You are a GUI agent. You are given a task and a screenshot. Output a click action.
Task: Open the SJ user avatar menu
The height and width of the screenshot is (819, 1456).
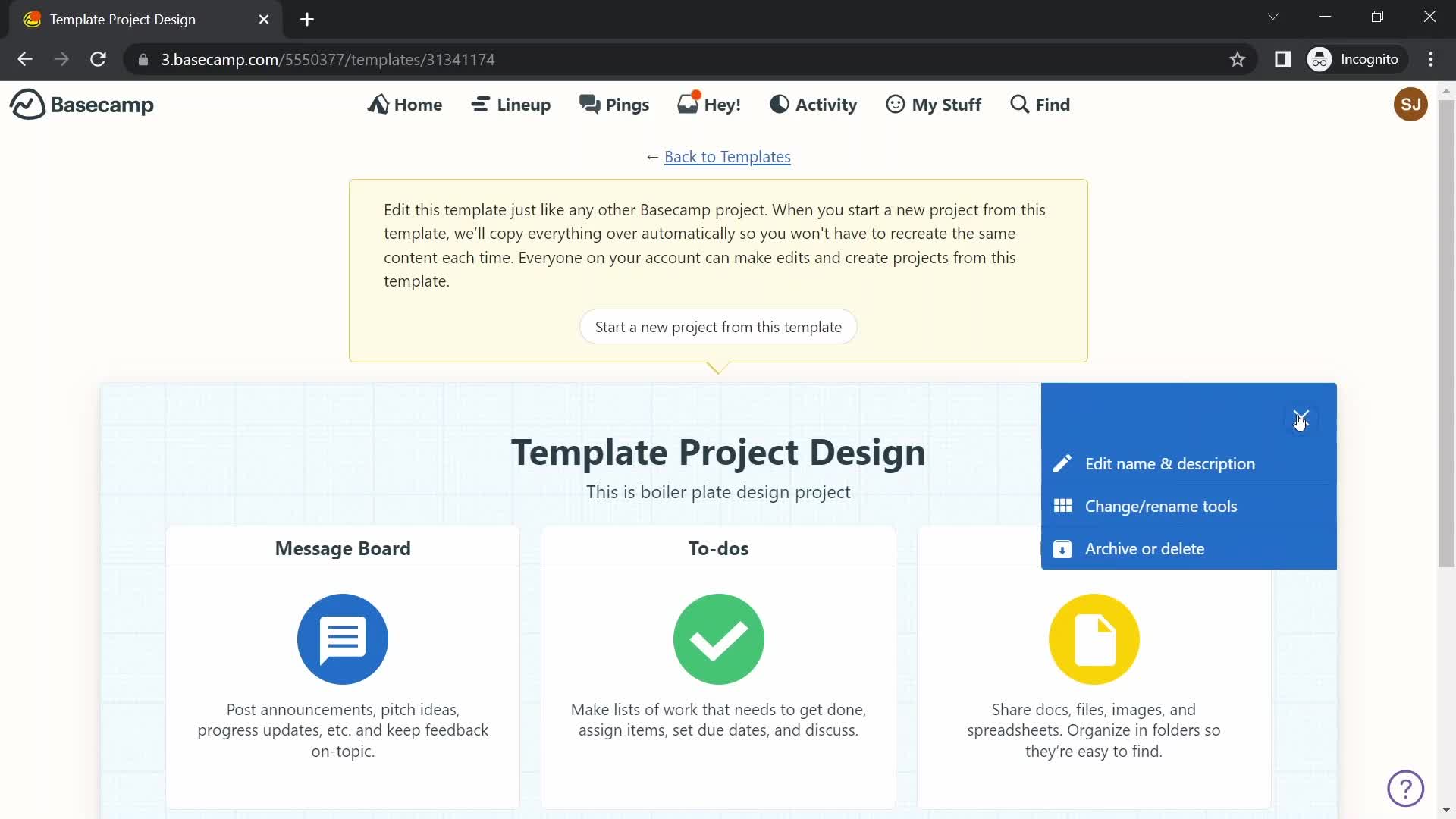coord(1410,105)
